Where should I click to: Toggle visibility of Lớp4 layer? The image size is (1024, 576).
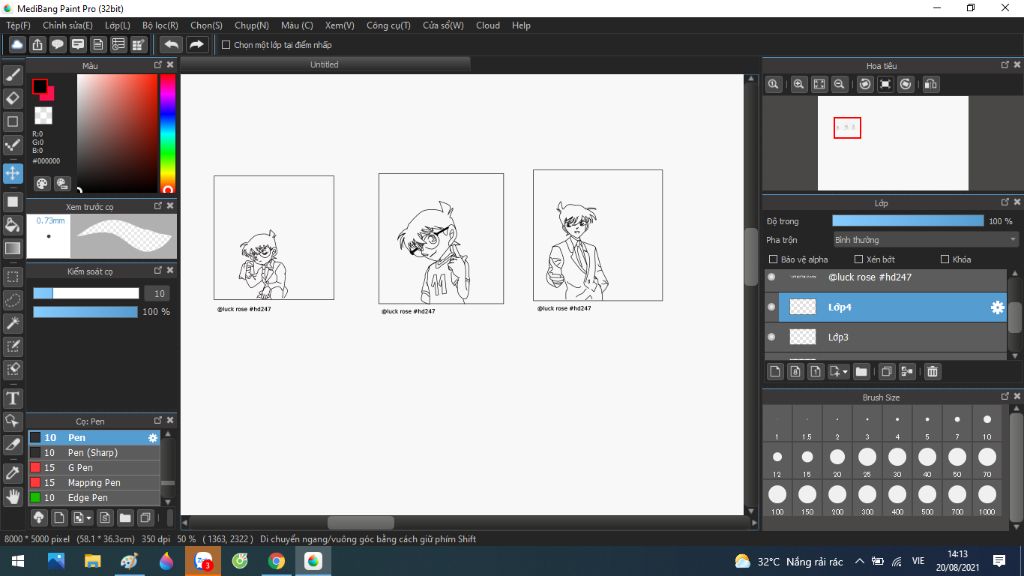772,307
